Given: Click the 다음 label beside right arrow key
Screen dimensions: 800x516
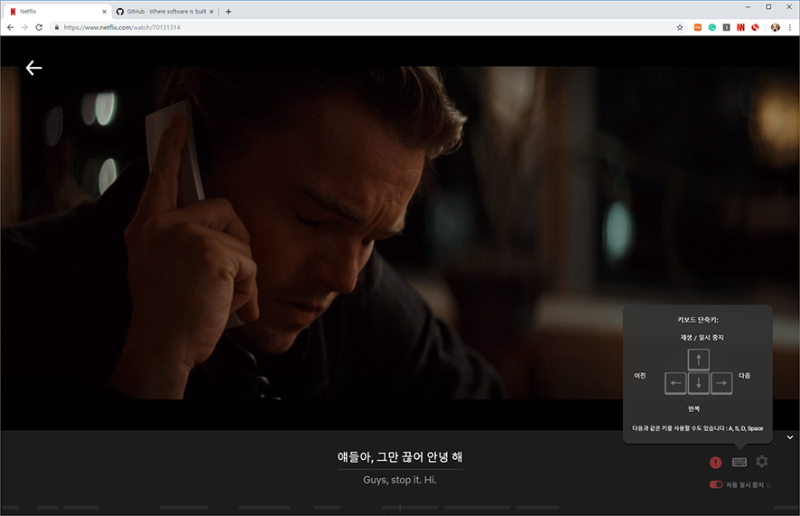Looking at the screenshot, I should (744, 376).
